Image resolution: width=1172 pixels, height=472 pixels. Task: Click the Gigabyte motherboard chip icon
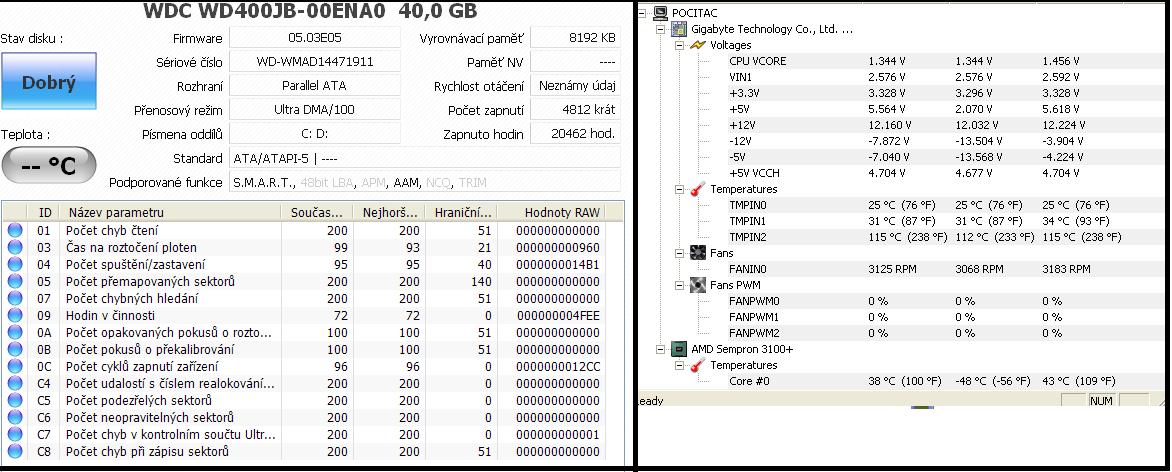click(679, 29)
